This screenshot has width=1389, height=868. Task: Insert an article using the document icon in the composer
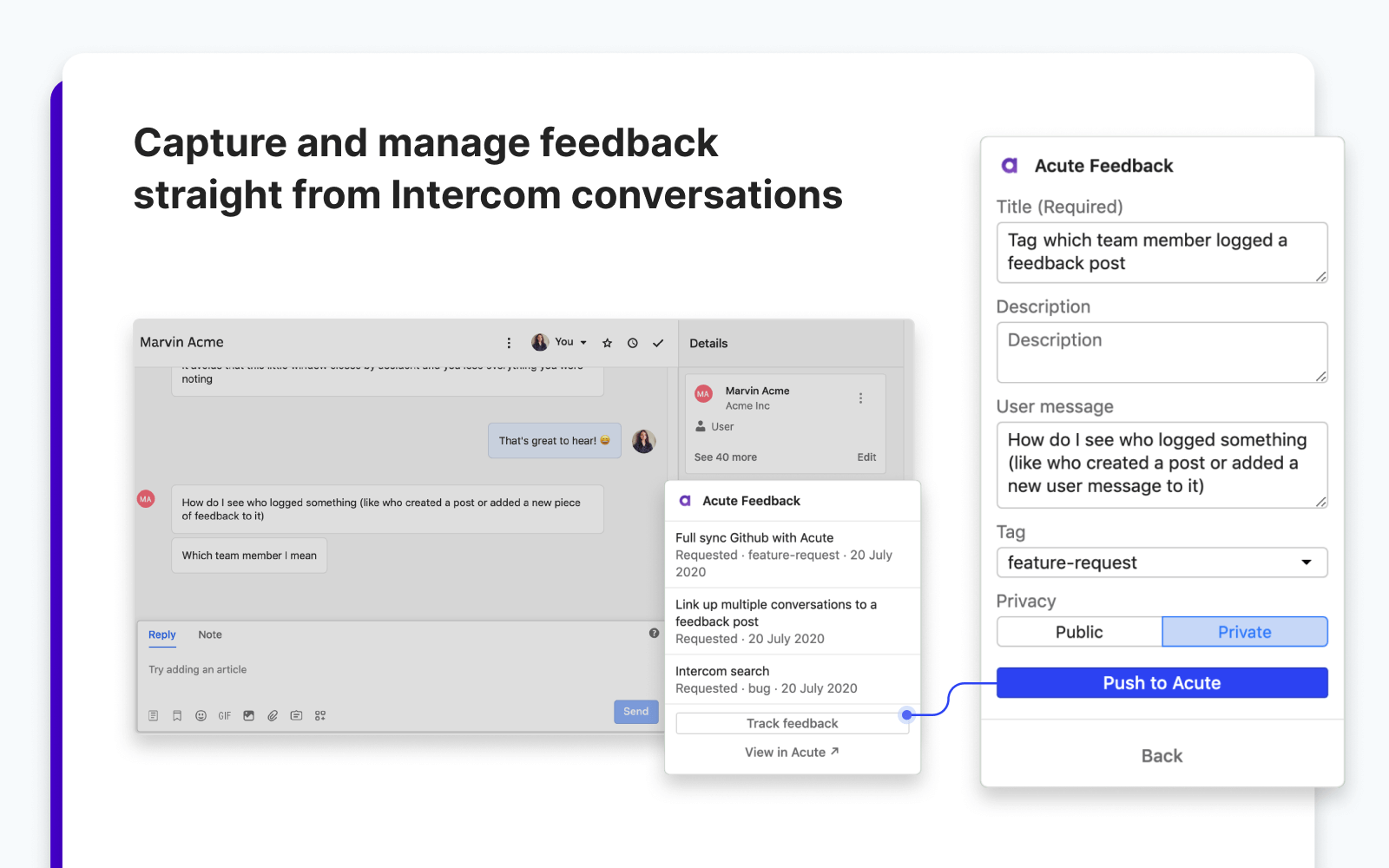coord(154,716)
